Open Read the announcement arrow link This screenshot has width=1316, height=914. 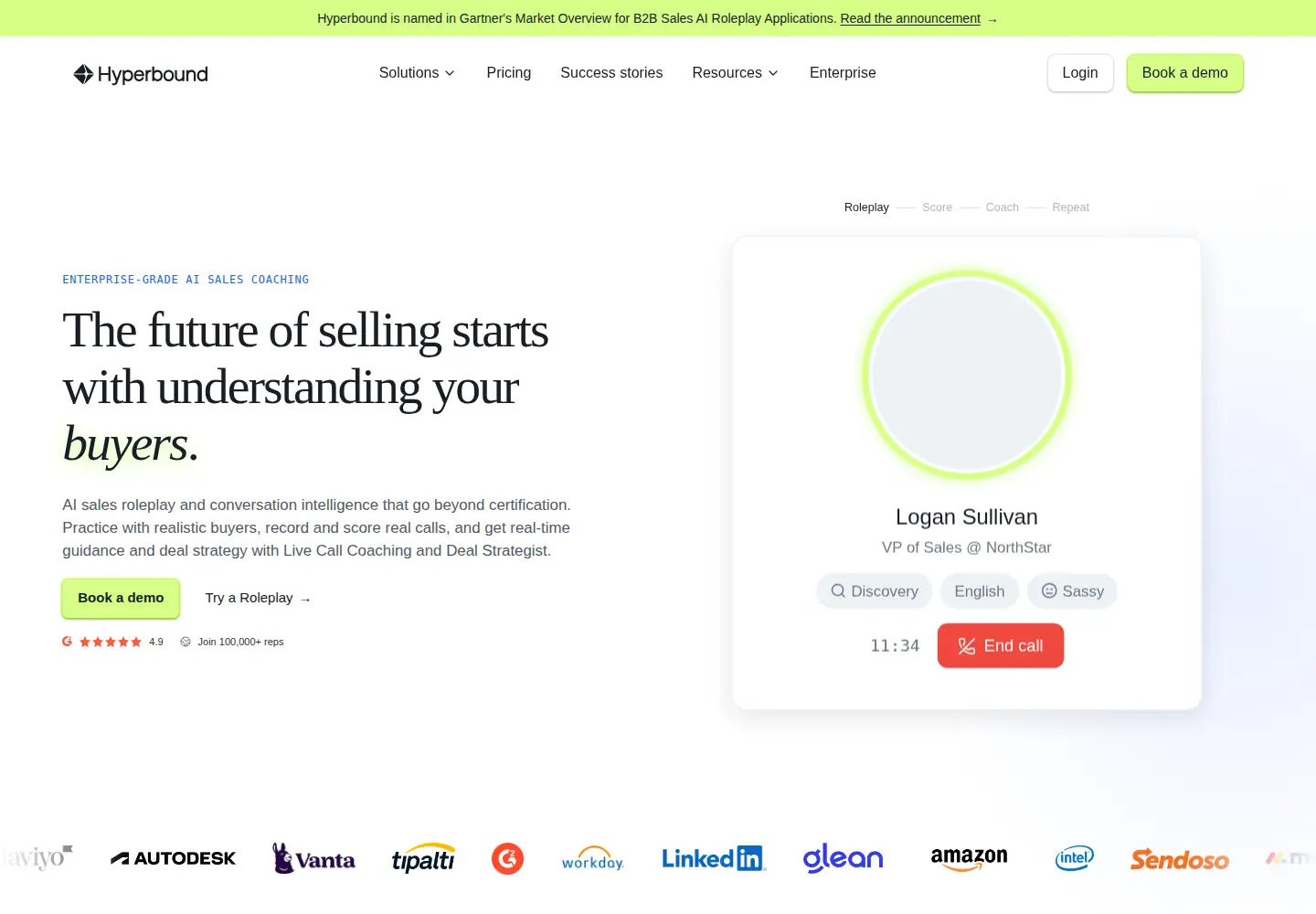coord(919,18)
